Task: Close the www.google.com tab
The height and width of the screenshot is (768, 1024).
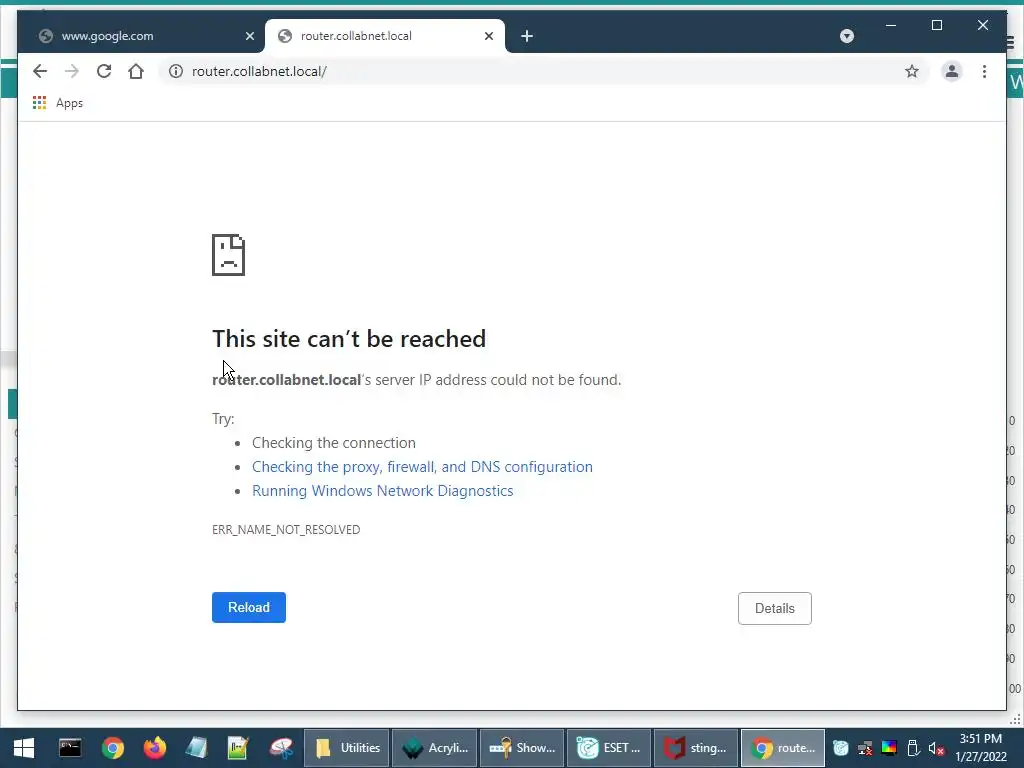Action: (249, 36)
